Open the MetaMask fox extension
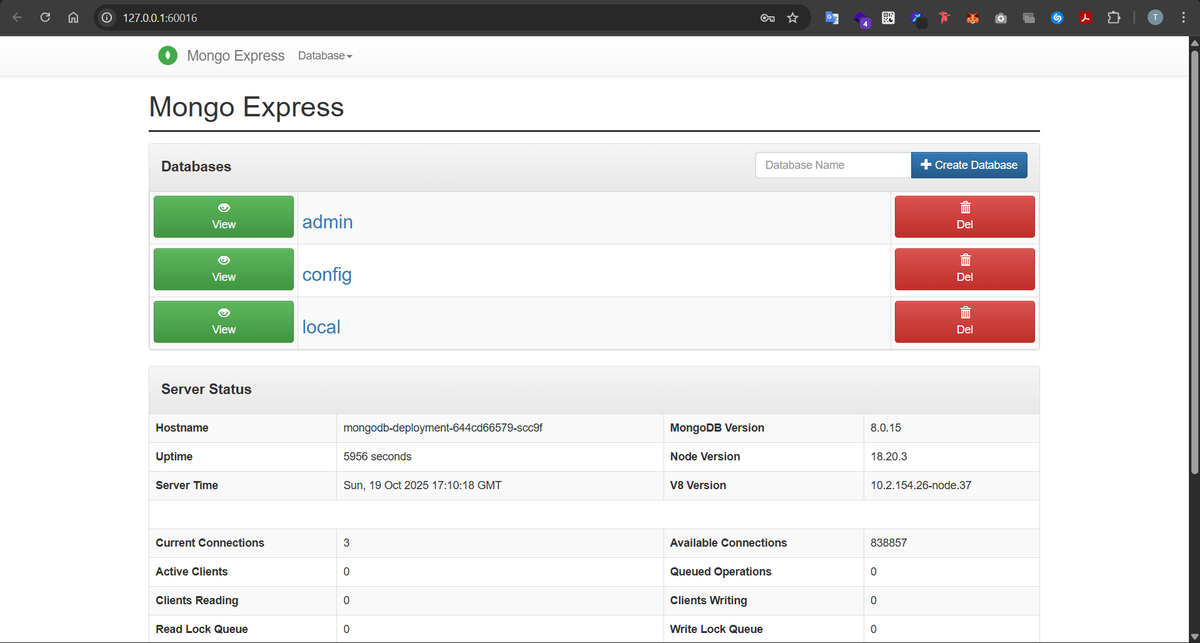This screenshot has height=643, width=1200. [972, 18]
